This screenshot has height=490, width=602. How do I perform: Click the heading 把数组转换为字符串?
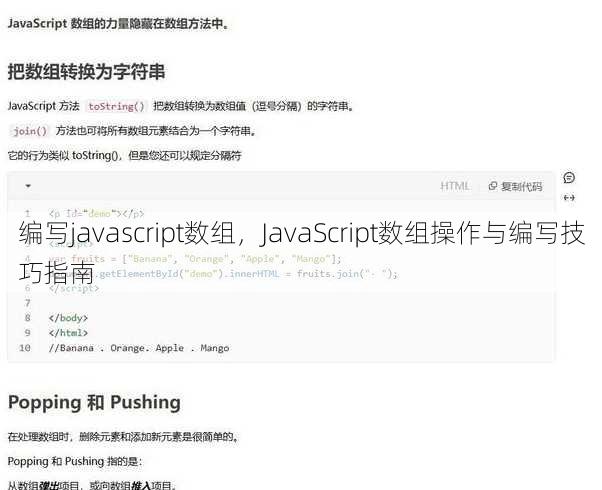click(x=86, y=71)
